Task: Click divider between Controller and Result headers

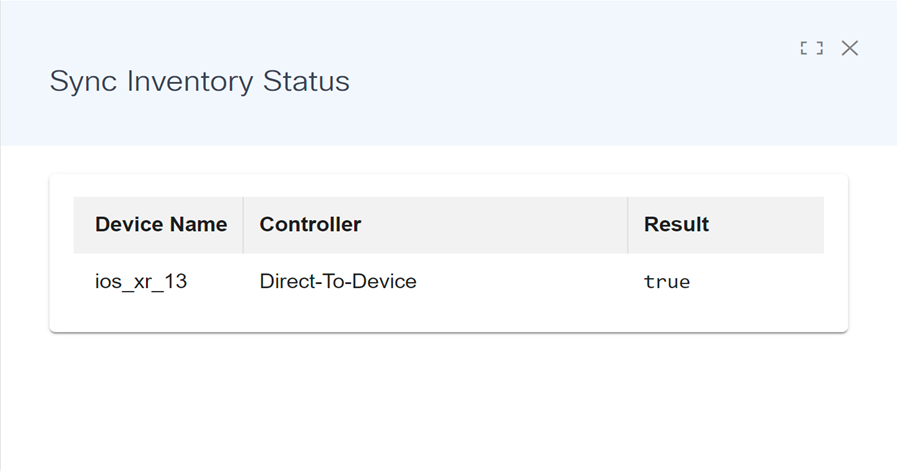Action: pos(628,225)
